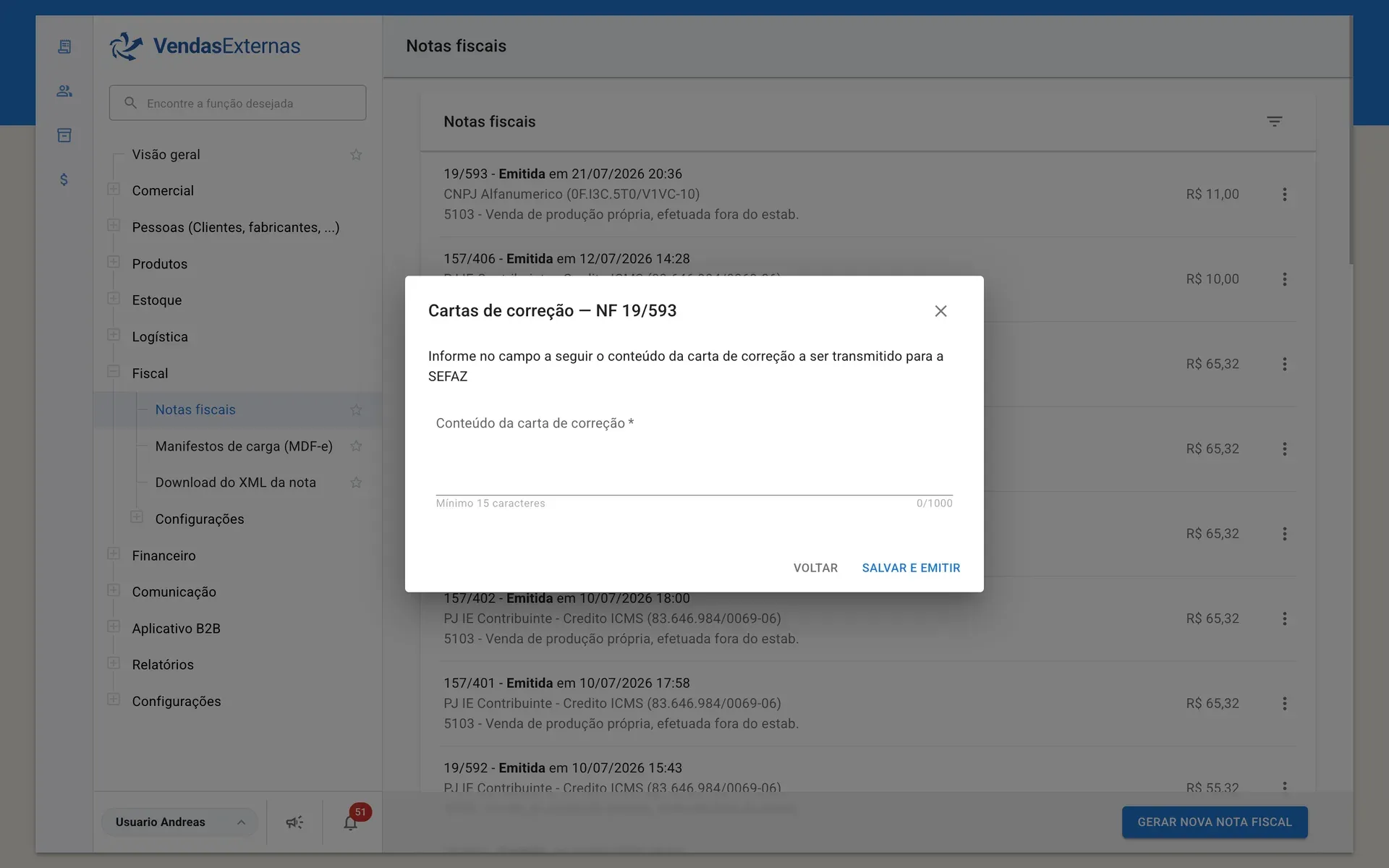
Task: Open Download do XML da nota
Action: pos(235,482)
